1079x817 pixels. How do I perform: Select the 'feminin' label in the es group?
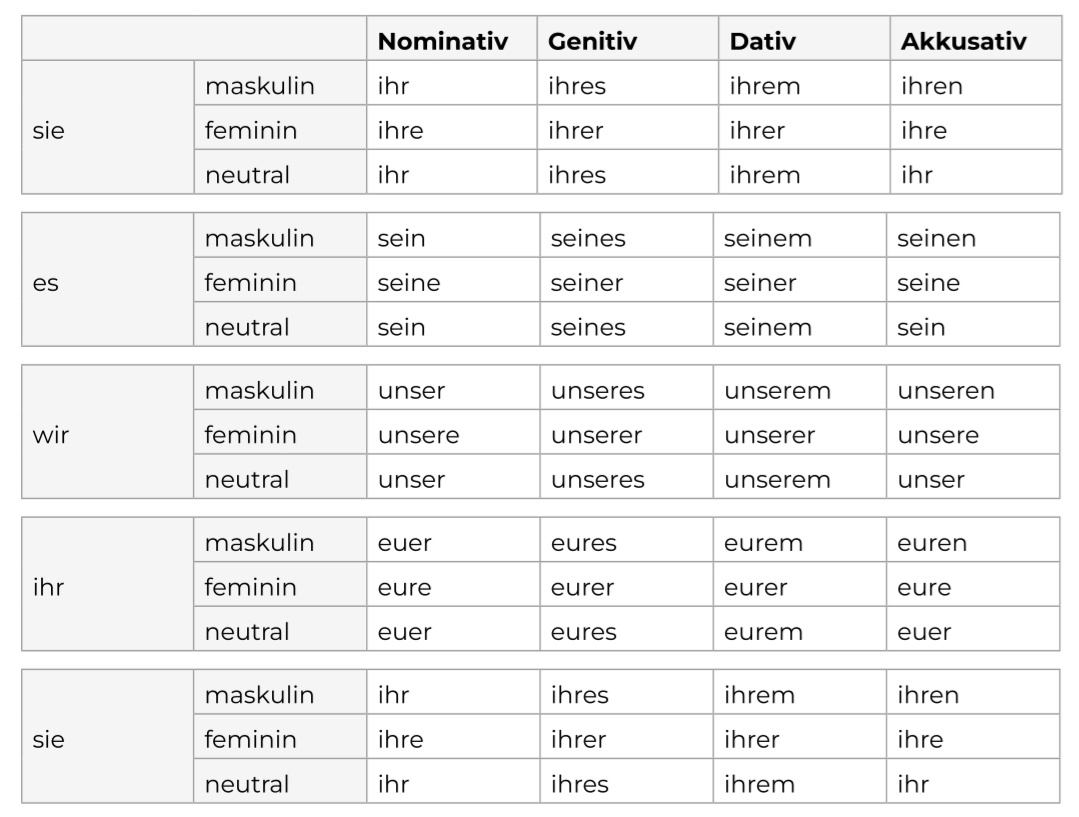[x=250, y=283]
